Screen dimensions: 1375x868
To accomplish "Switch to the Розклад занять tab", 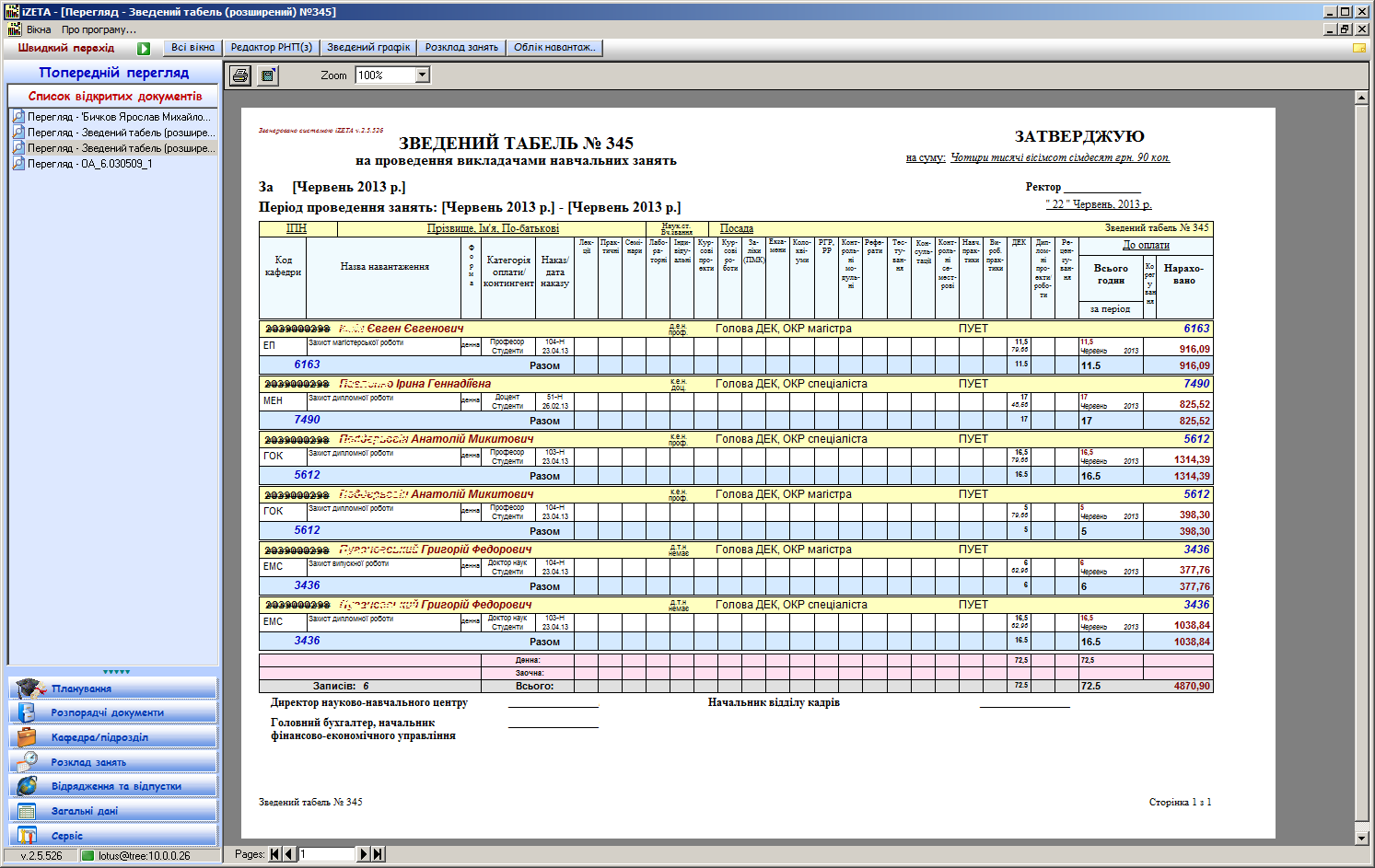I will coord(461,48).
